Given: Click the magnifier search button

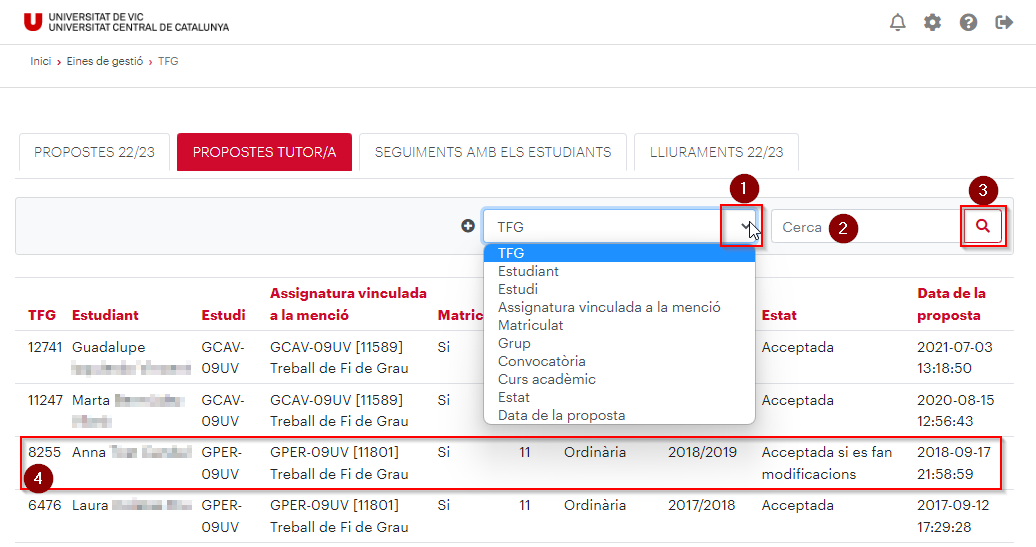Looking at the screenshot, I should [x=982, y=226].
